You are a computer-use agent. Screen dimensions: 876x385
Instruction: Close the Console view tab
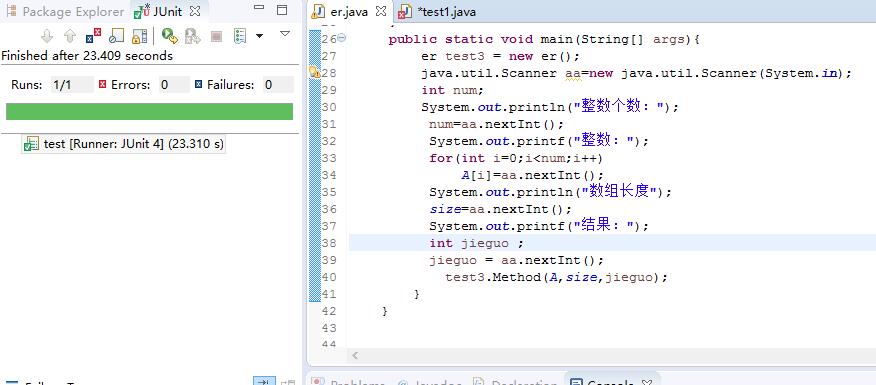pos(647,383)
